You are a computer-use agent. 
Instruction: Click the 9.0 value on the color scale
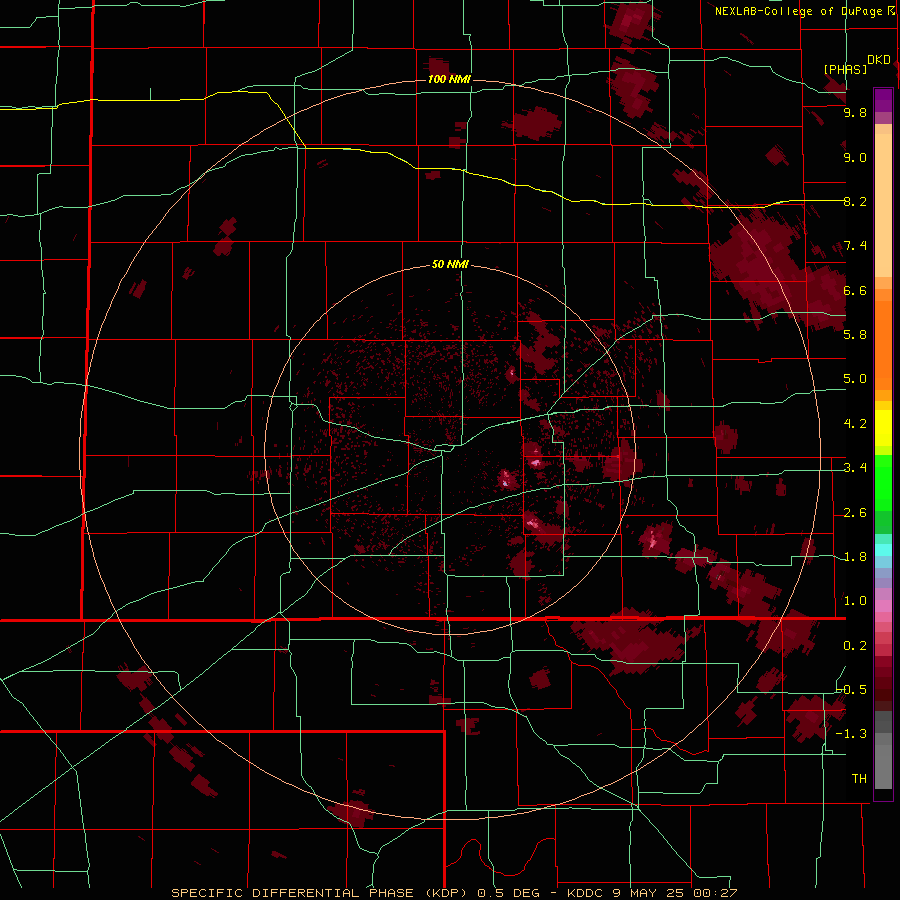click(855, 158)
